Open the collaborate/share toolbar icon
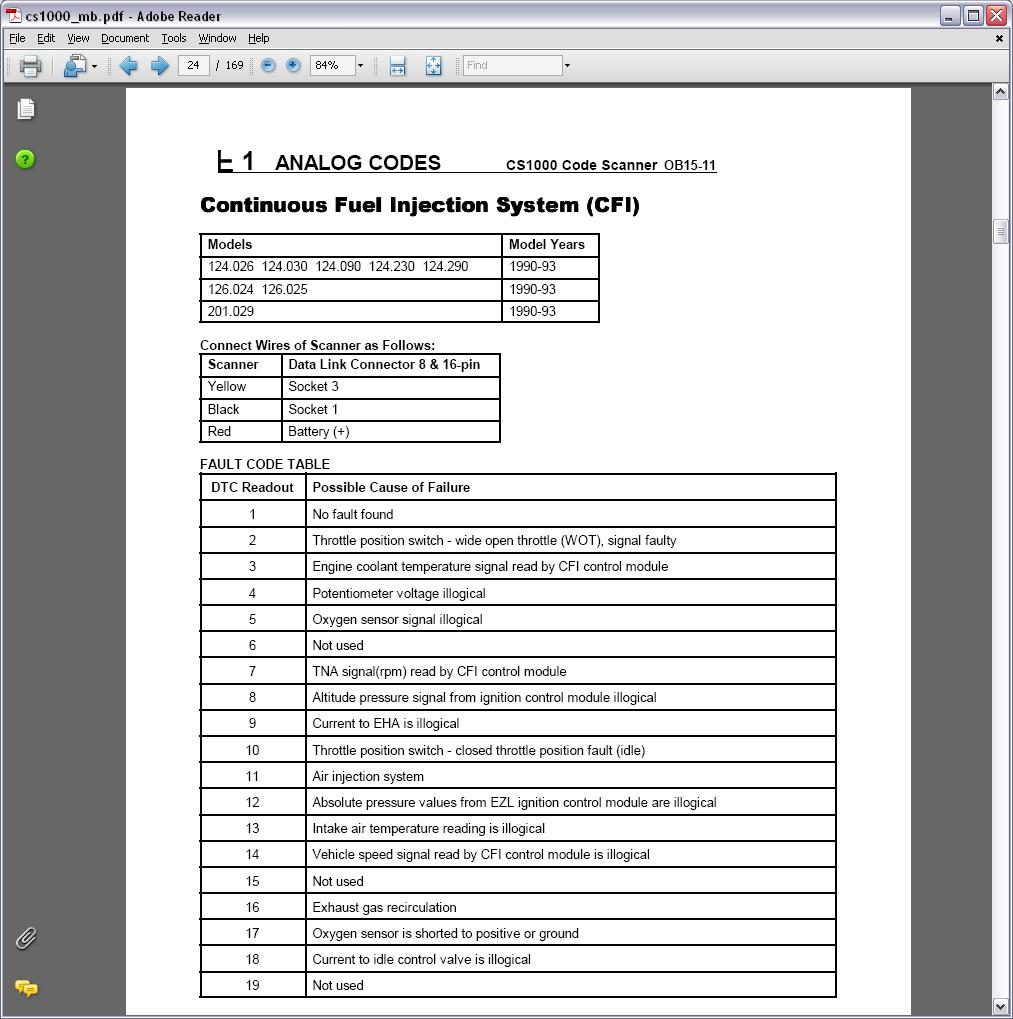Viewport: 1013px width, 1019px height. point(75,66)
